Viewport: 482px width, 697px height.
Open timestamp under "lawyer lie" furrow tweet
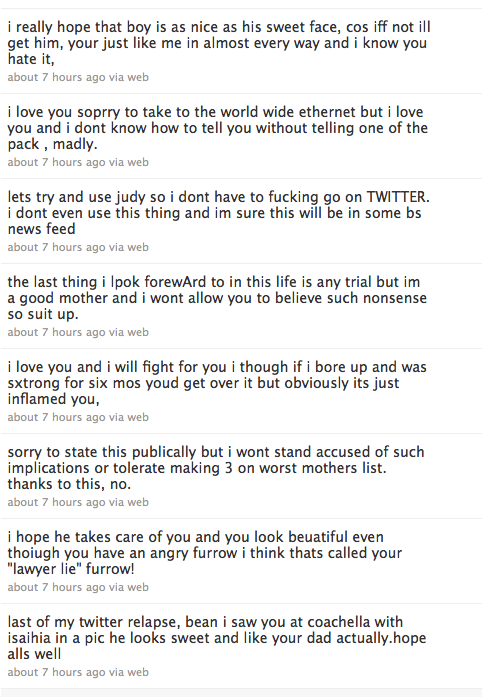(56, 587)
